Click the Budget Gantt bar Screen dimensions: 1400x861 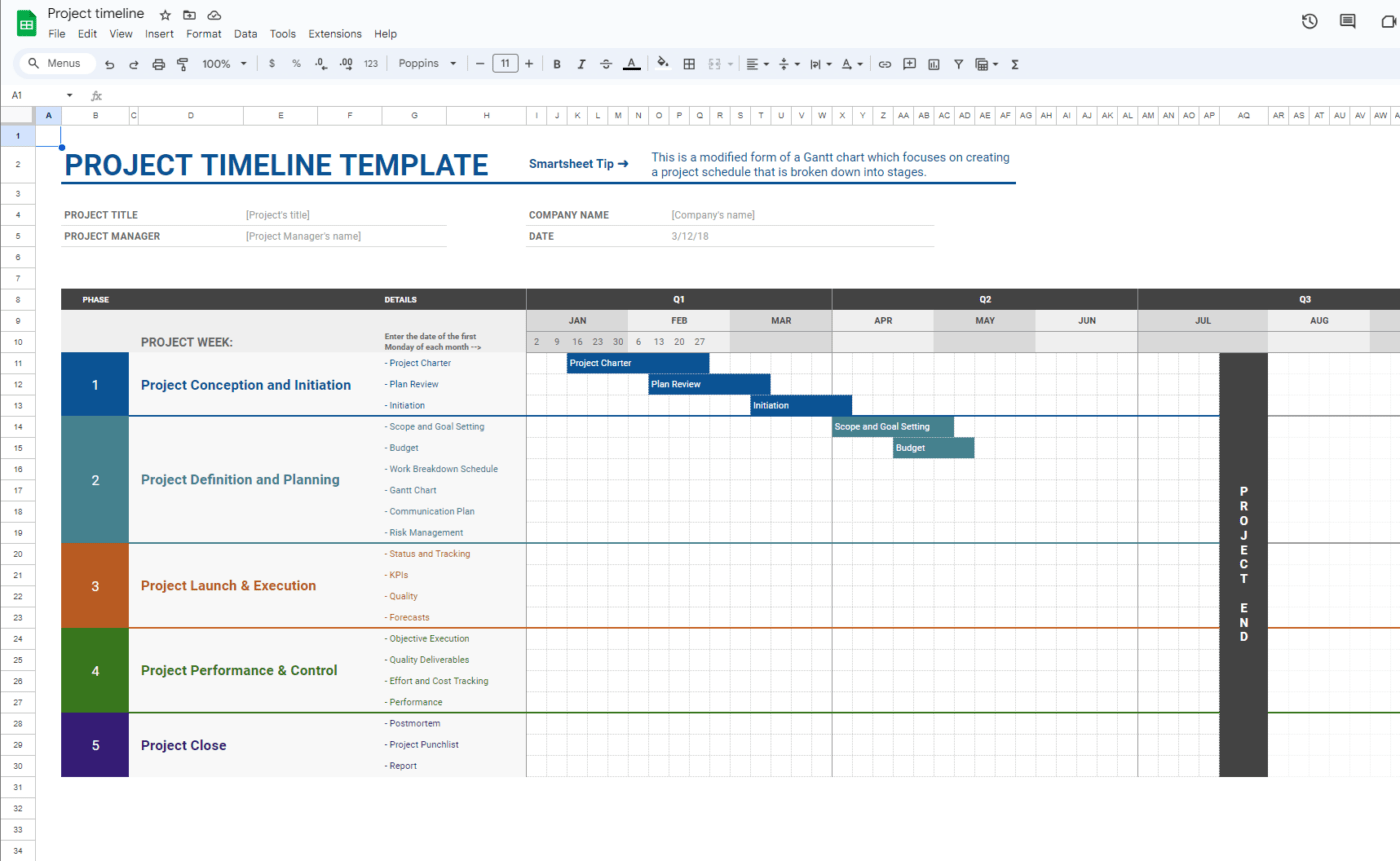coord(933,448)
